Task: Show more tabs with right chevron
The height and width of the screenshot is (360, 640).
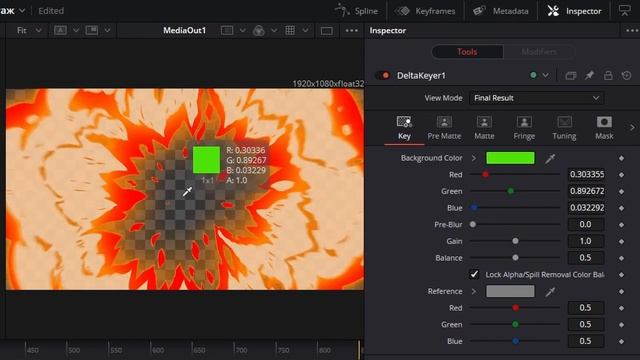Action: 632,128
